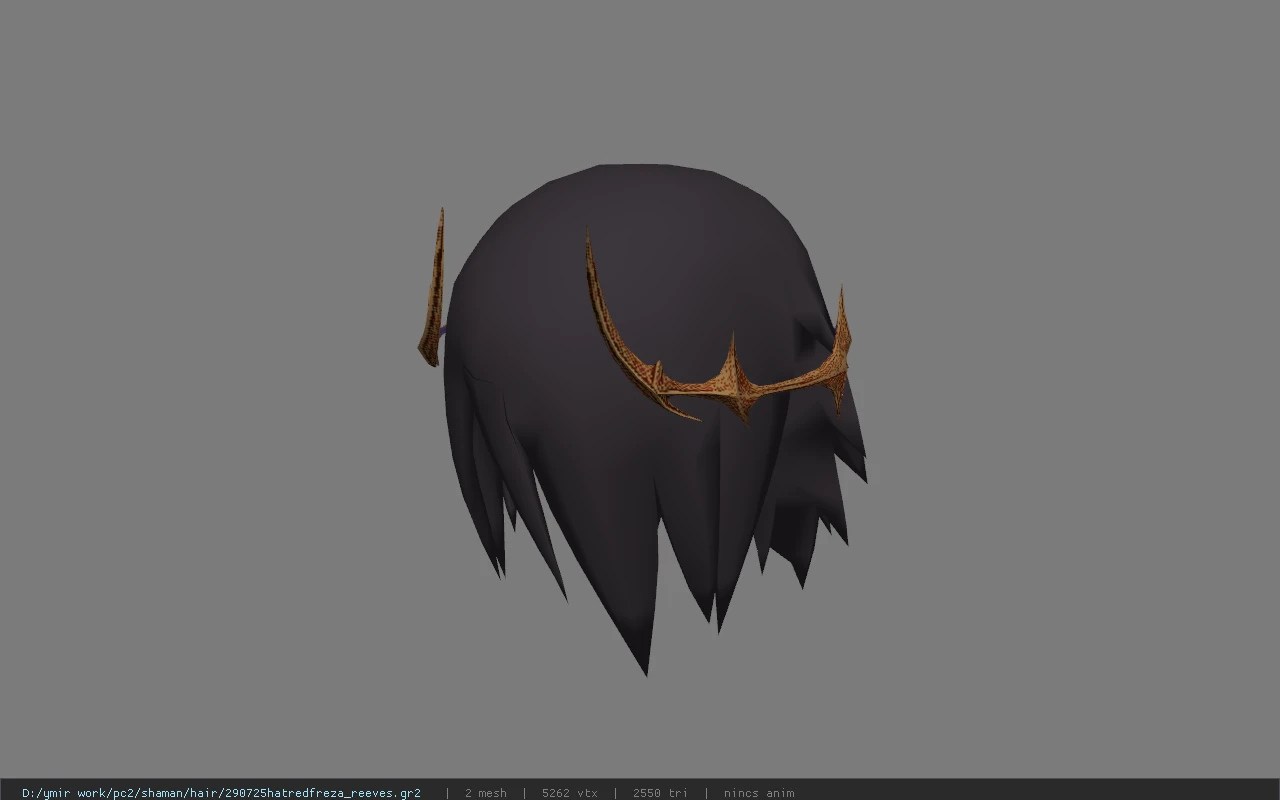Click the 'nincs anim' status text
The height and width of the screenshot is (800, 1280).
759,793
